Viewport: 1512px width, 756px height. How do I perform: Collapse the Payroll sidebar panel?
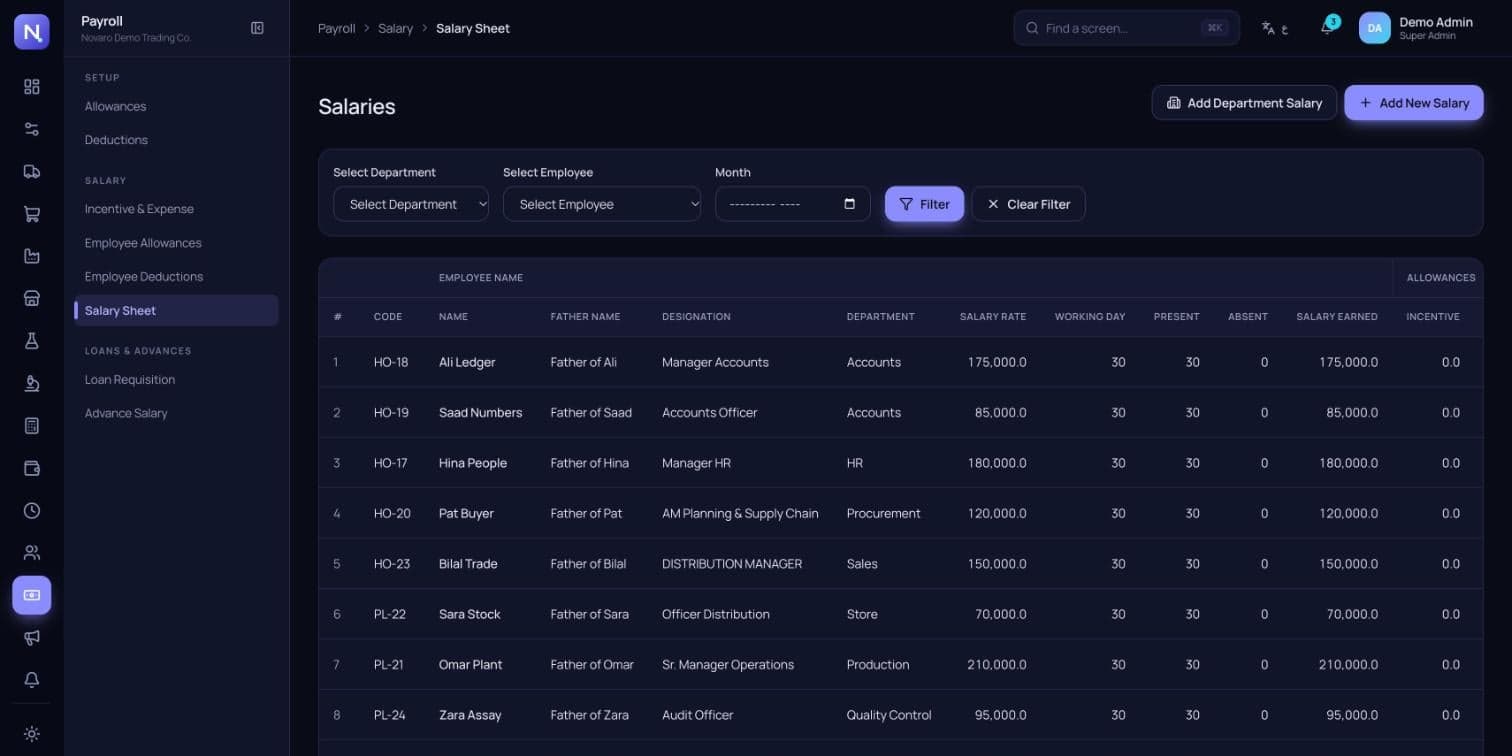(257, 28)
